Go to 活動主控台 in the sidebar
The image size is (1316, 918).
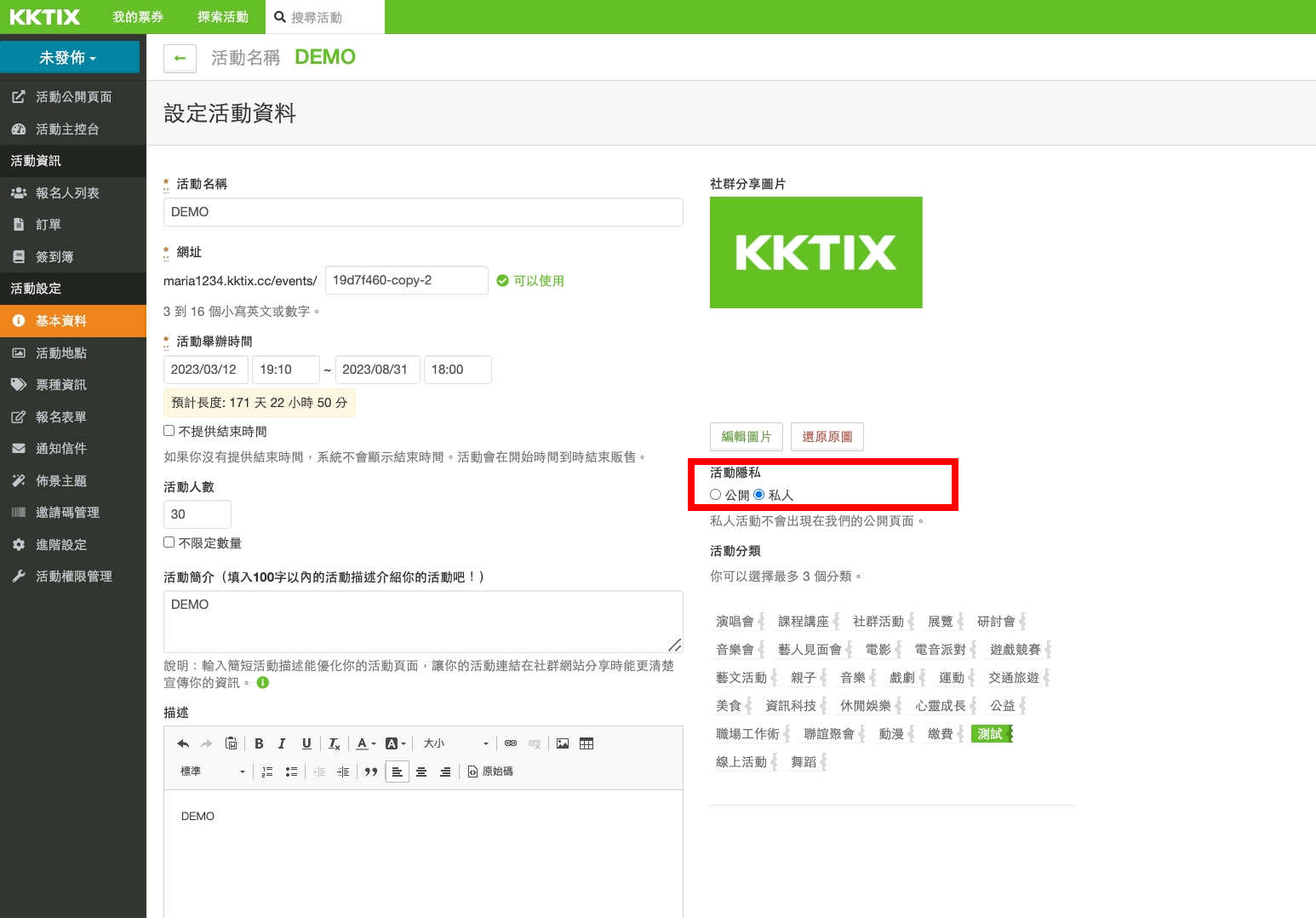[x=73, y=129]
